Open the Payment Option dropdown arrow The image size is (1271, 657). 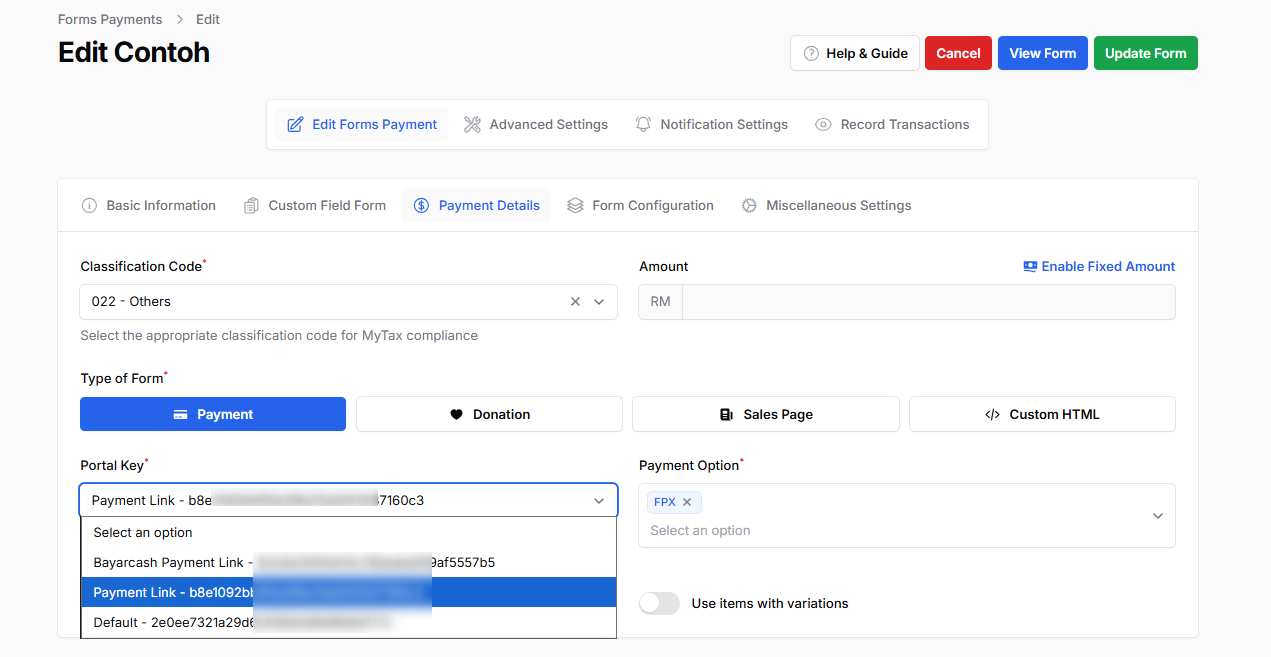pyautogui.click(x=1157, y=516)
